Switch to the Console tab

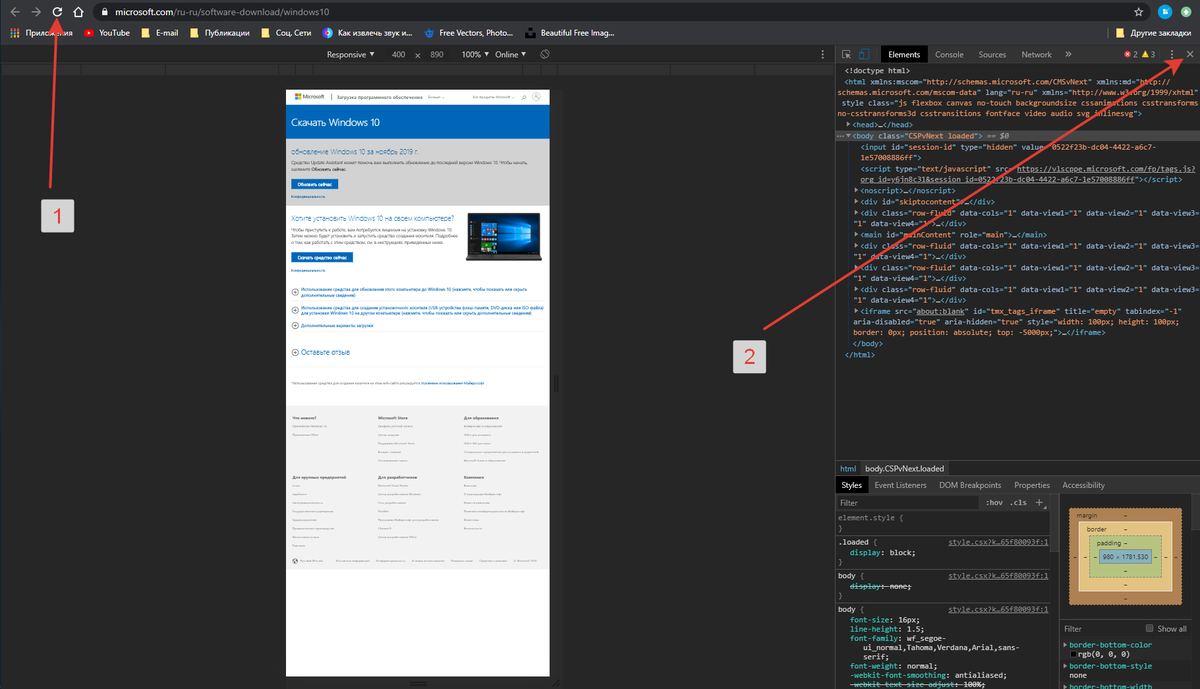949,54
